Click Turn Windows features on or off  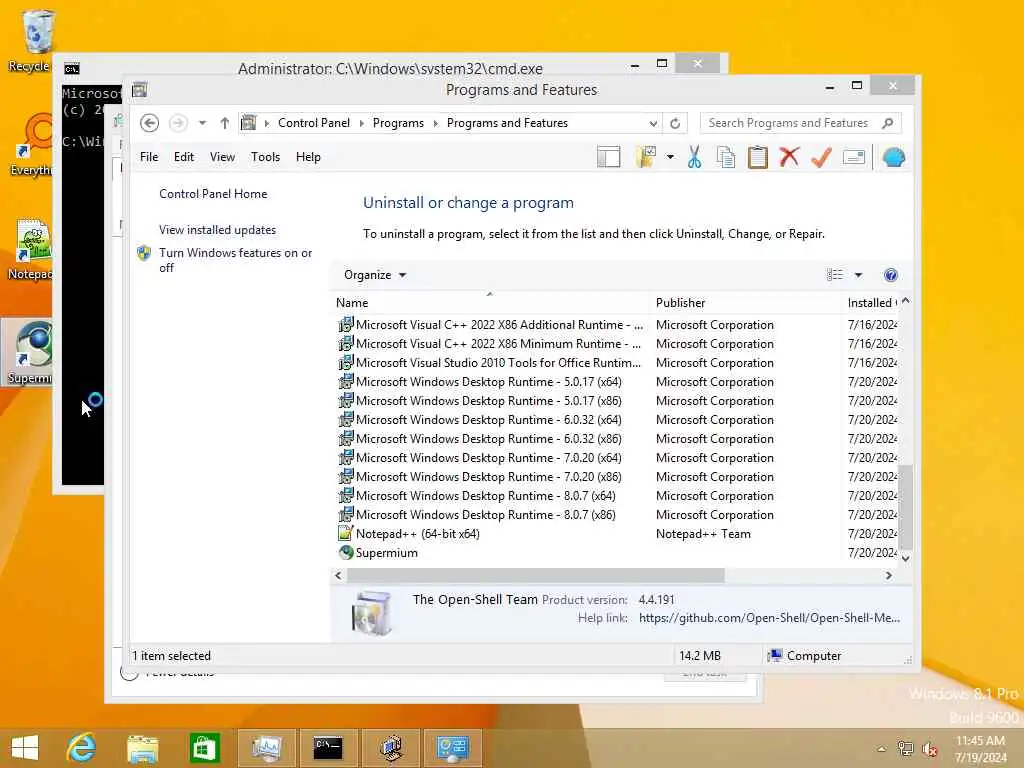coord(236,260)
